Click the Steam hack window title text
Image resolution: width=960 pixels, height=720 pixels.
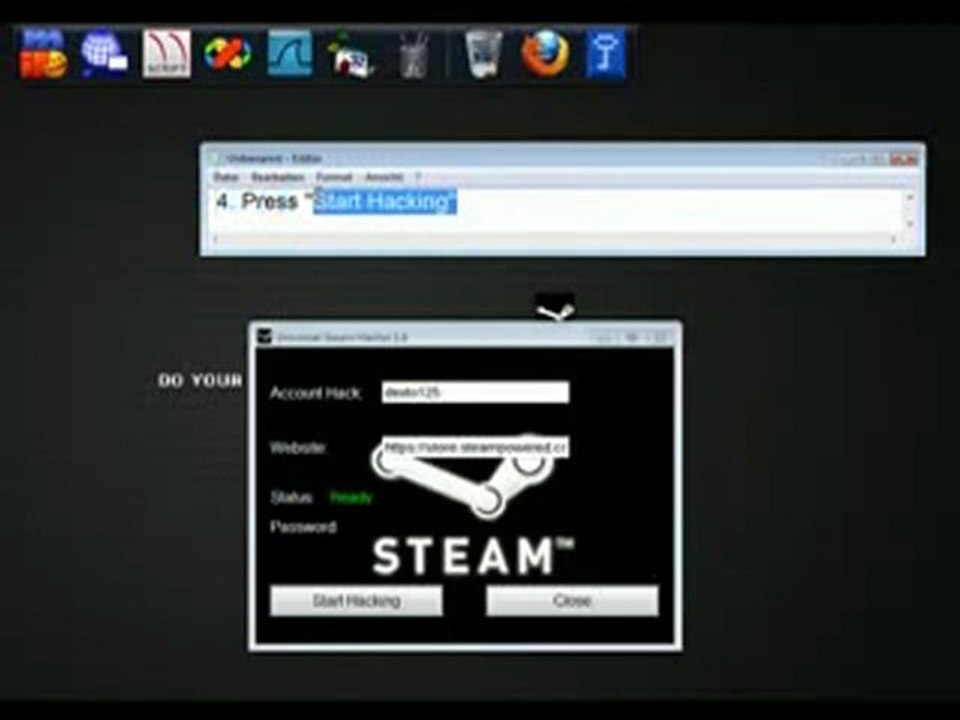(342, 337)
